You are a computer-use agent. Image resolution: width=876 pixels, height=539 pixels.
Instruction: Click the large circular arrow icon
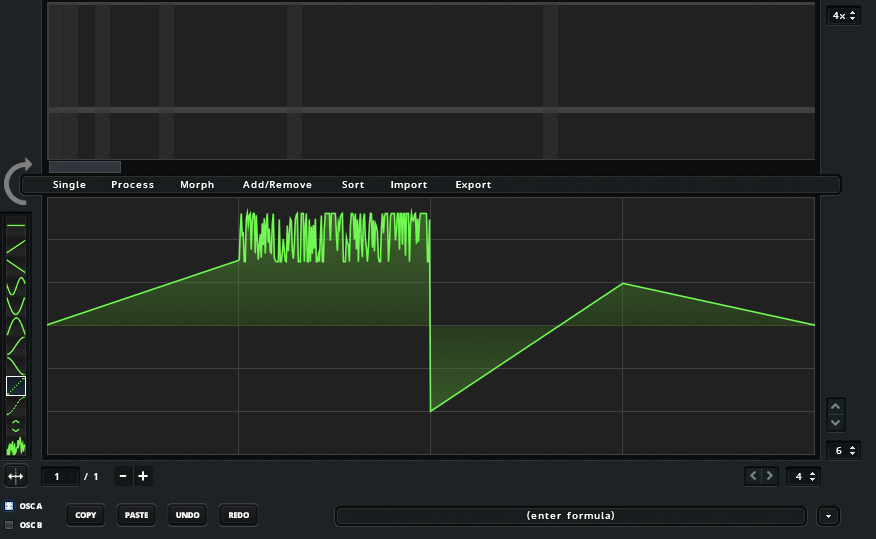18,181
